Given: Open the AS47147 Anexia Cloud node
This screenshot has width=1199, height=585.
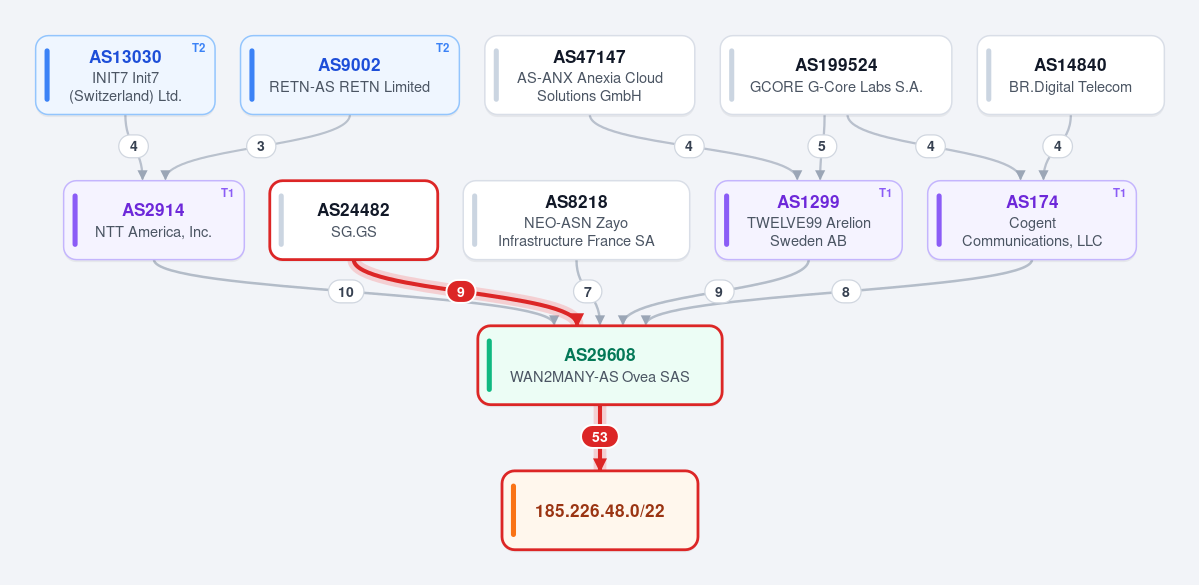Looking at the screenshot, I should [x=590, y=75].
